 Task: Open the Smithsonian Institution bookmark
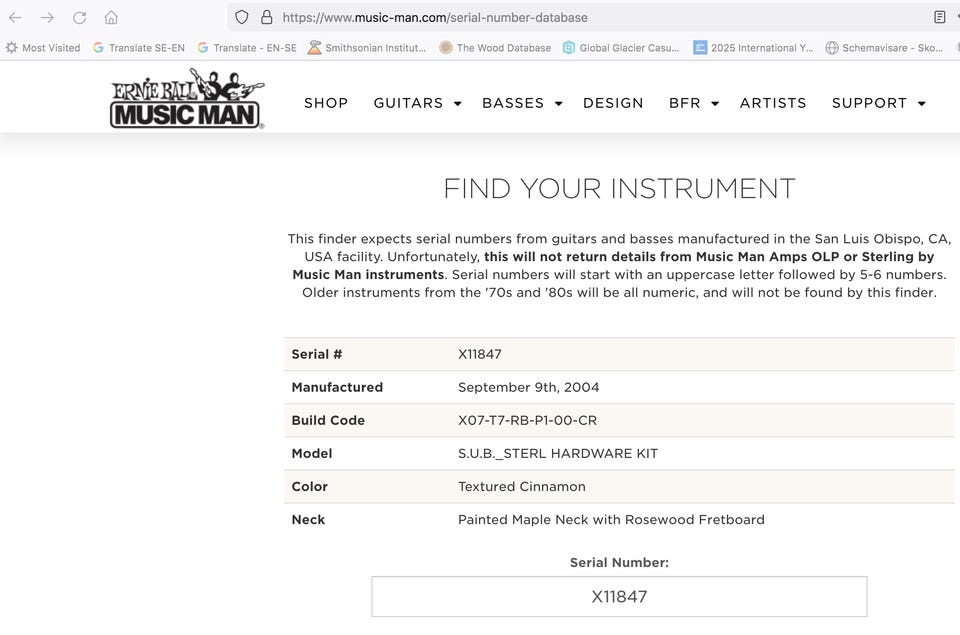click(367, 47)
